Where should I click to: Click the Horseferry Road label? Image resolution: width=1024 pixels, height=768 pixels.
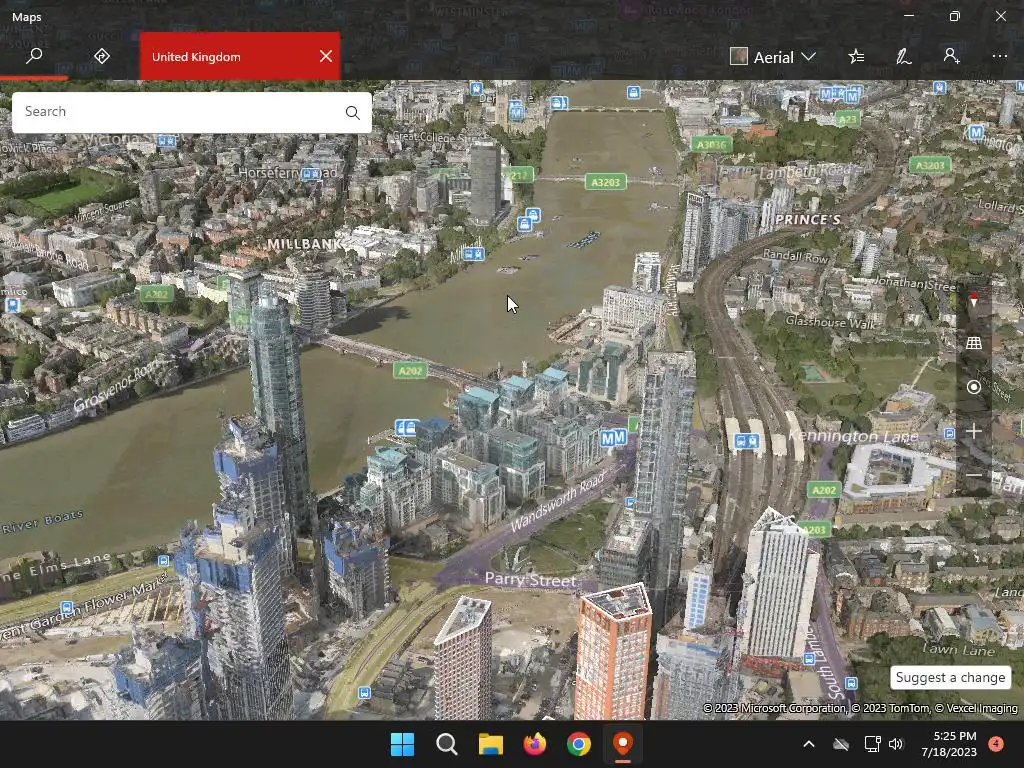pyautogui.click(x=288, y=173)
